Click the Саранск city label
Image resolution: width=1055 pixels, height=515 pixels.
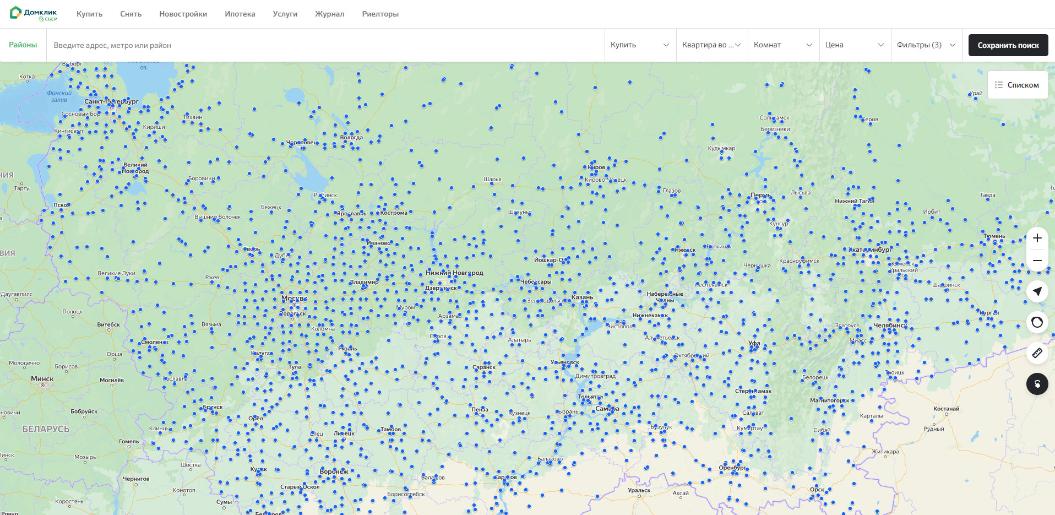click(x=484, y=368)
